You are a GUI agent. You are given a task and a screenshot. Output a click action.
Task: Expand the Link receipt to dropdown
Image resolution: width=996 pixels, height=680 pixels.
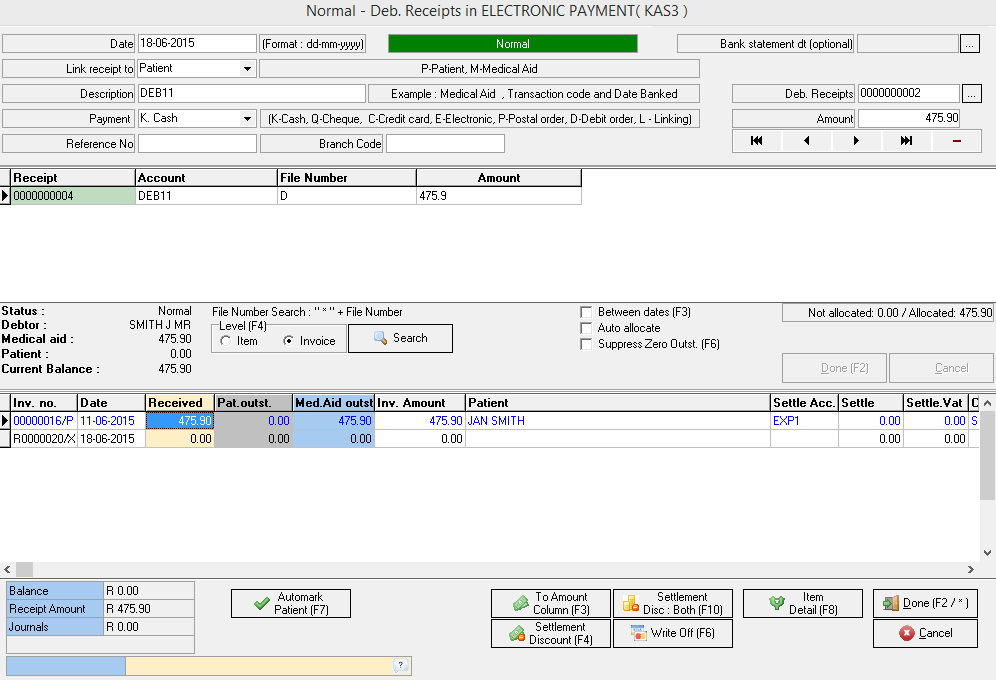(248, 69)
